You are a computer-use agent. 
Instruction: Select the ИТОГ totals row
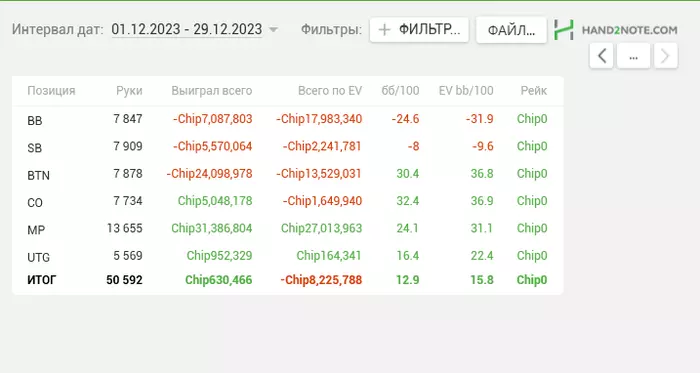(288, 280)
